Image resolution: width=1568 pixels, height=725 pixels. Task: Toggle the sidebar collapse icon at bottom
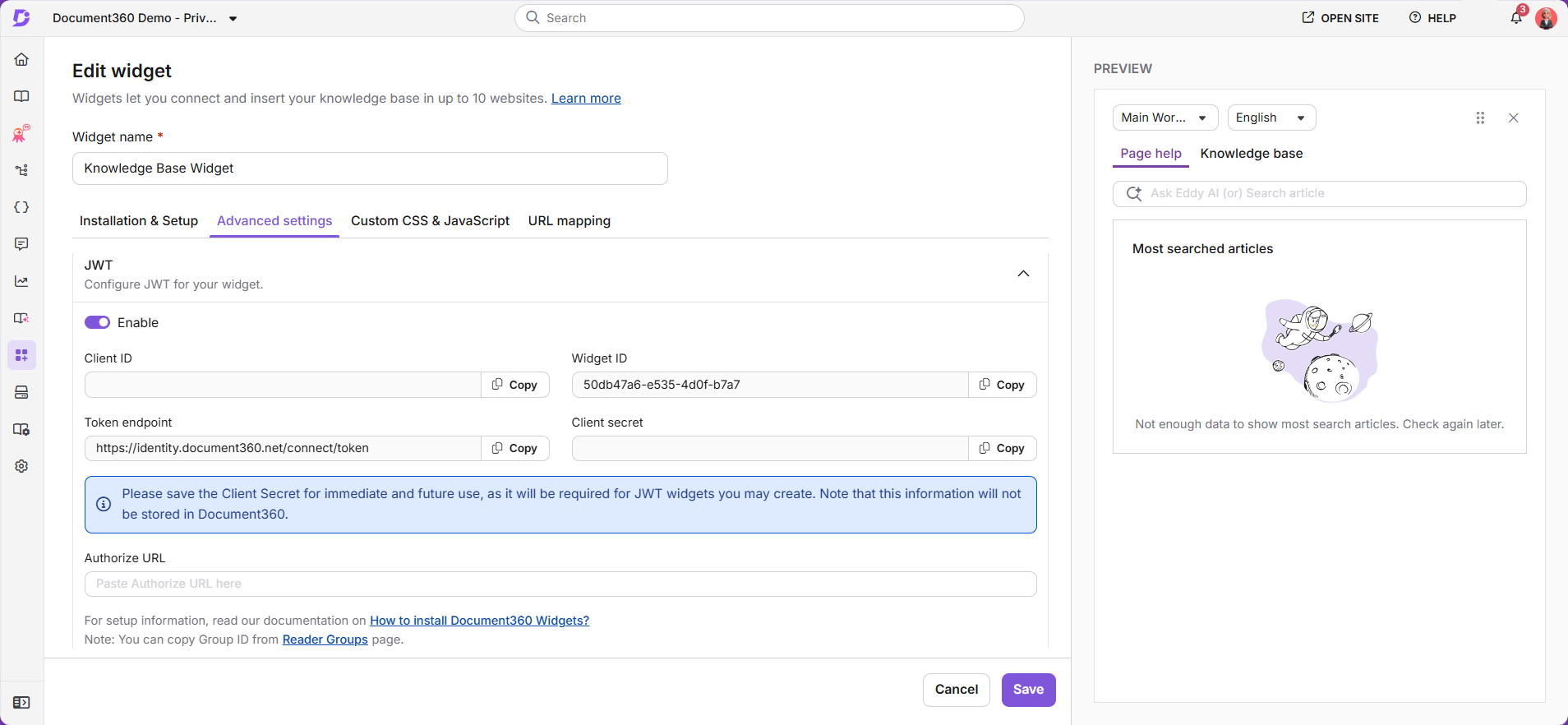pyautogui.click(x=21, y=703)
